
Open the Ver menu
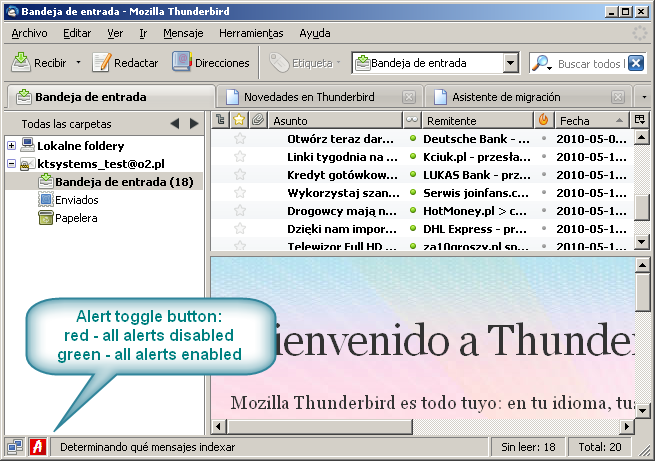tap(115, 33)
